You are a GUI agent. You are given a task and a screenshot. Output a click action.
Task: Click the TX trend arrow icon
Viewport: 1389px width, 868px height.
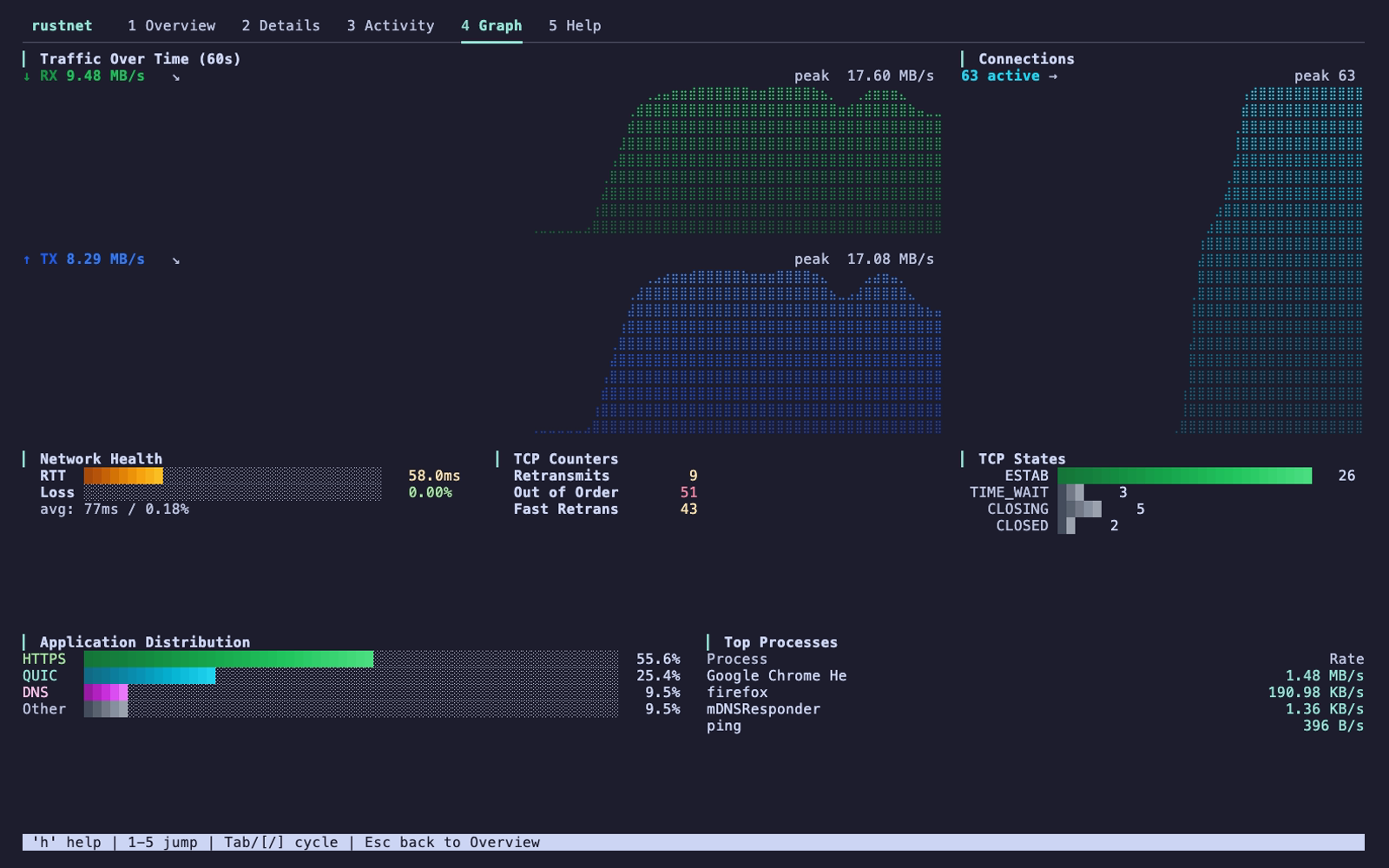click(x=176, y=260)
